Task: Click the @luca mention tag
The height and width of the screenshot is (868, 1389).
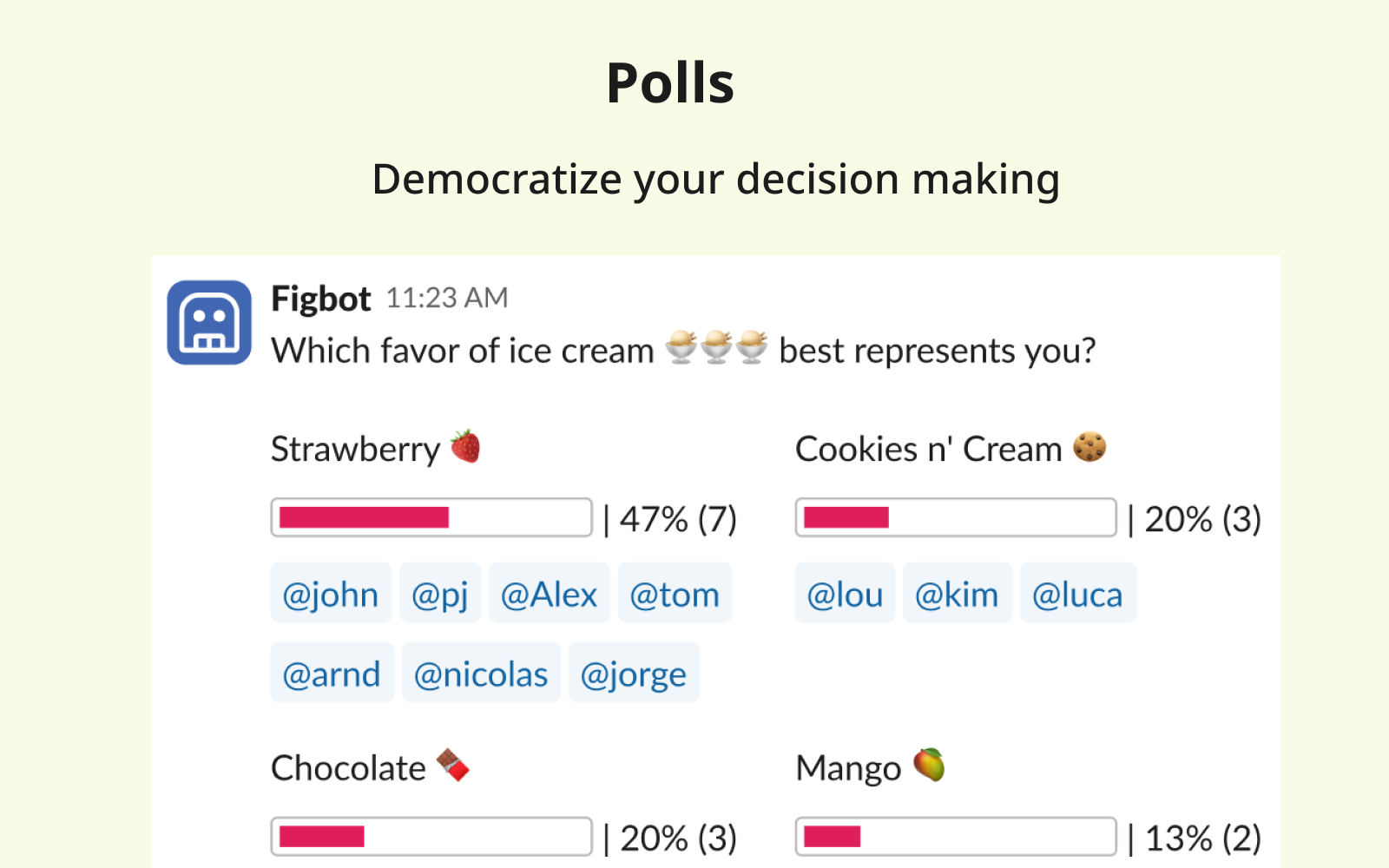Action: pyautogui.click(x=1077, y=594)
